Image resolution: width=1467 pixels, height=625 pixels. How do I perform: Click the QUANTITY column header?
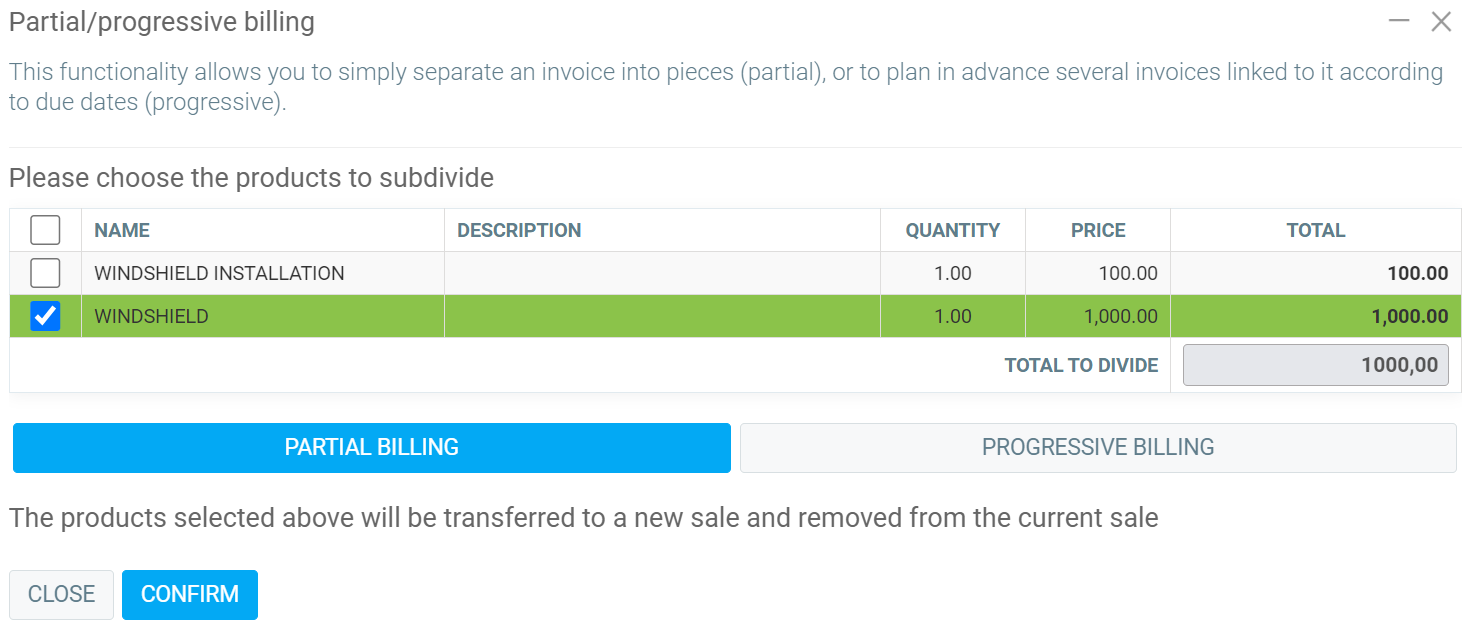tap(952, 230)
